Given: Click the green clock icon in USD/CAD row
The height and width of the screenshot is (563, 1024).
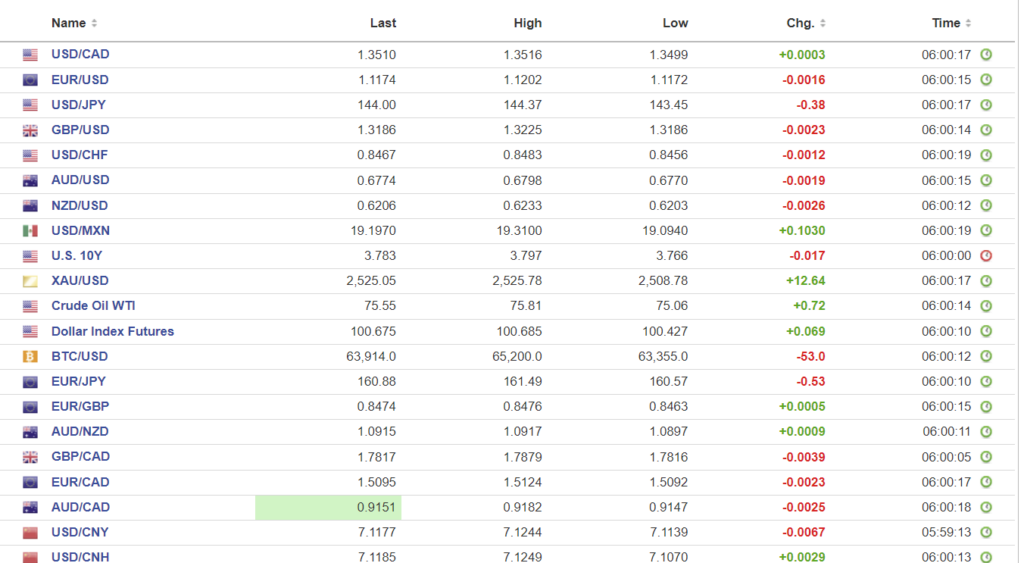Looking at the screenshot, I should tap(986, 55).
